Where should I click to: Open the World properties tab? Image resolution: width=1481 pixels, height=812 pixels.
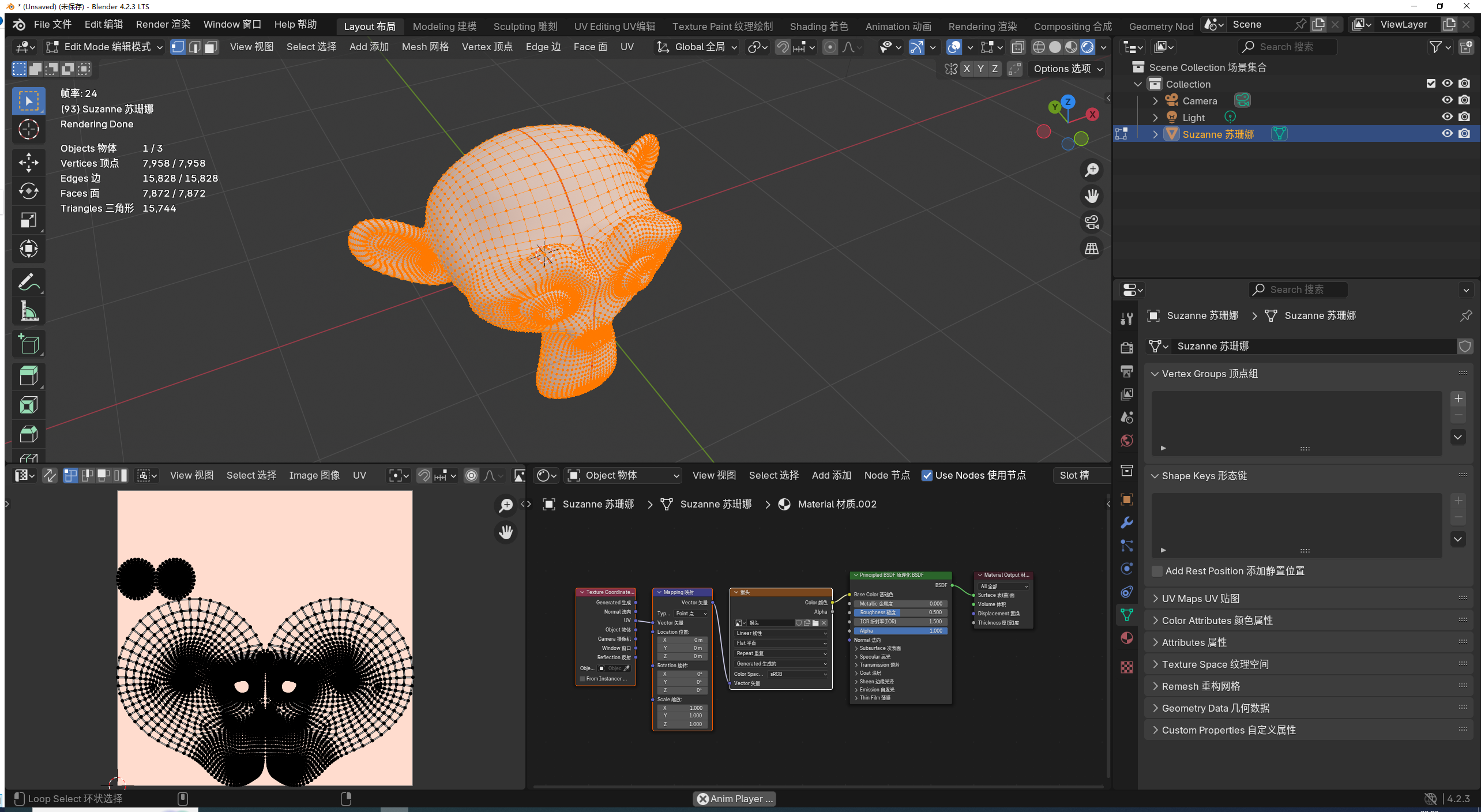tap(1126, 441)
